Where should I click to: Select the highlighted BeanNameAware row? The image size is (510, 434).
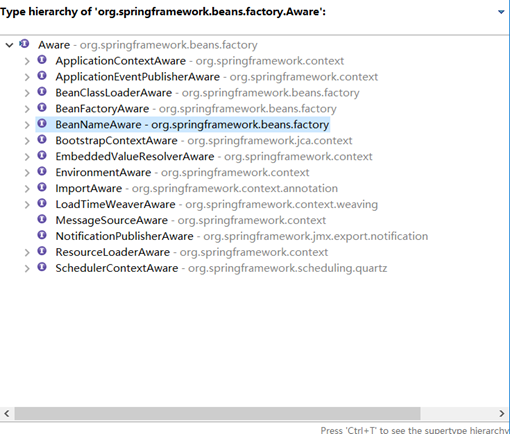[x=183, y=125]
